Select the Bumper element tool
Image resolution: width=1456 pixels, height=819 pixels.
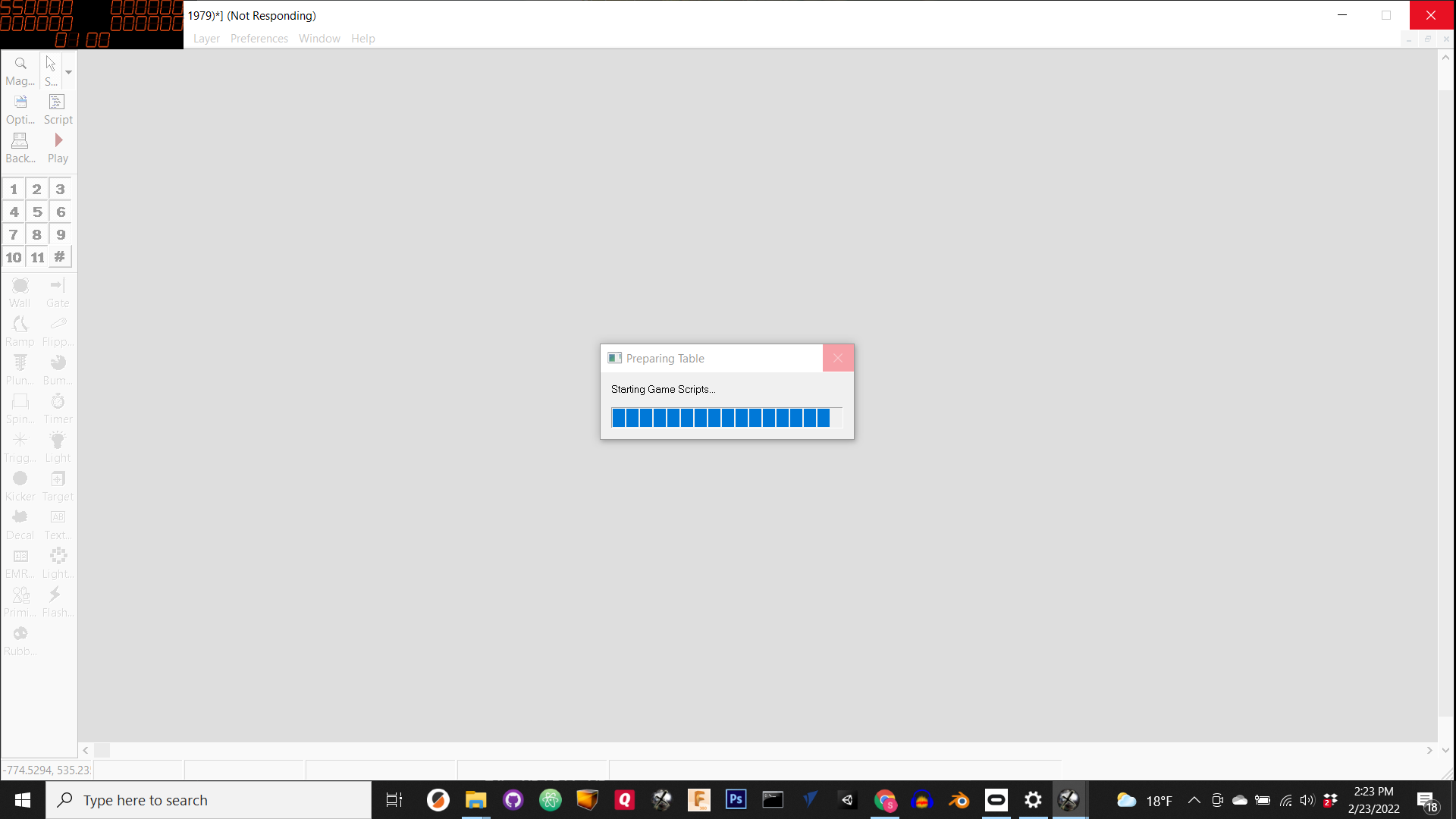[x=58, y=370]
